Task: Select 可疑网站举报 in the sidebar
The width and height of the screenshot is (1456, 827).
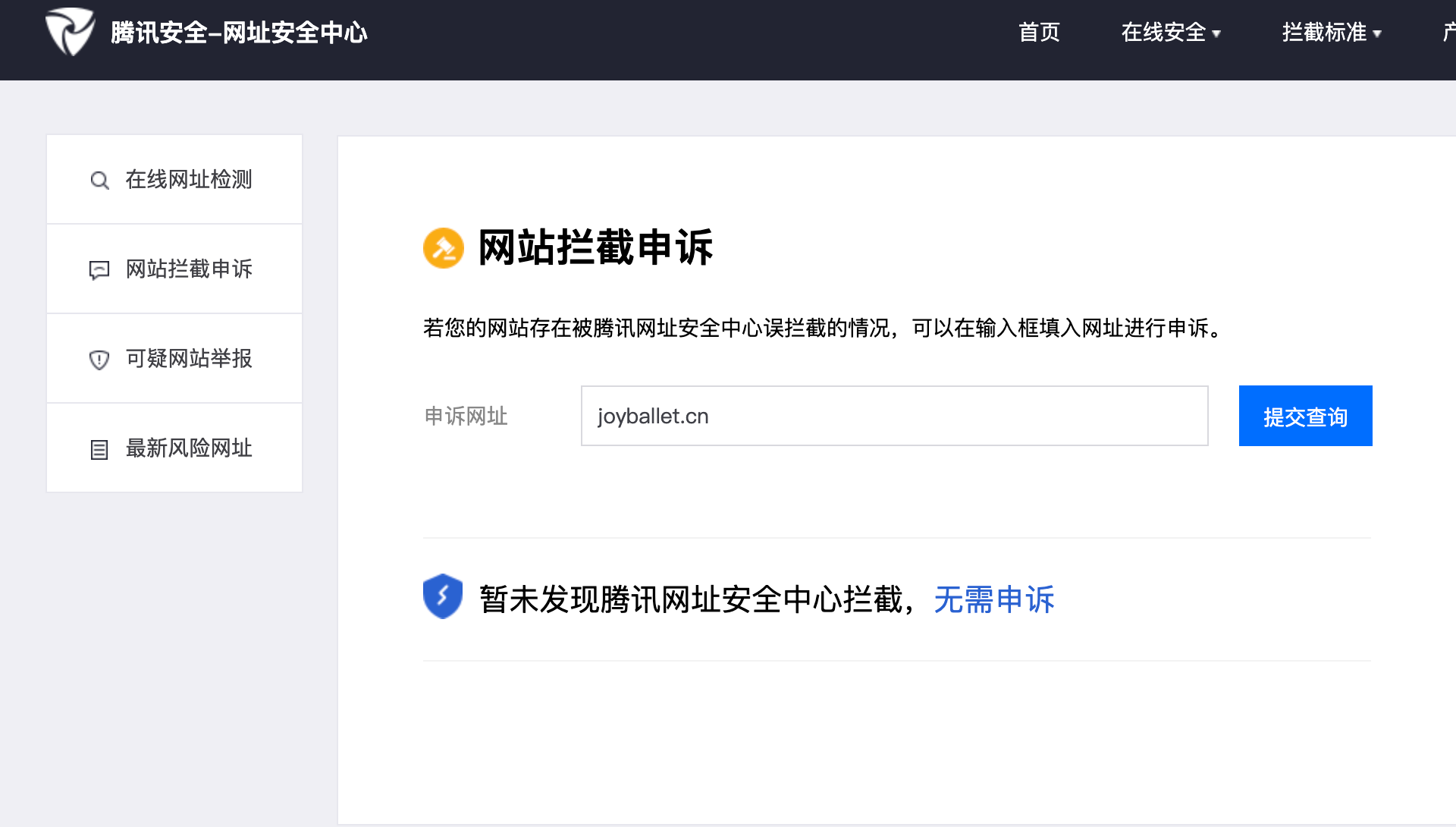Action: [x=188, y=359]
